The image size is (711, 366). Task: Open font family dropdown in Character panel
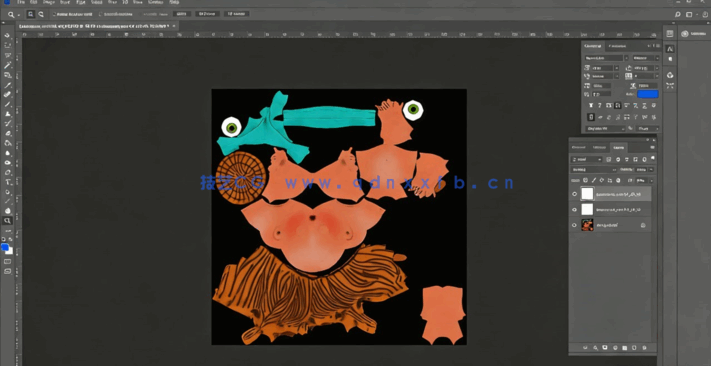[x=607, y=58]
